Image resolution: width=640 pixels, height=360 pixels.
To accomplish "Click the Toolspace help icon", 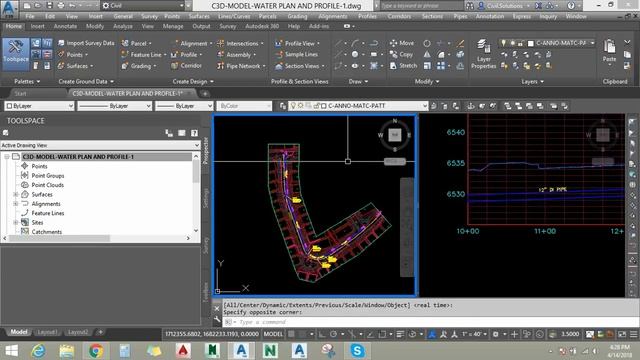I will coord(194,133).
